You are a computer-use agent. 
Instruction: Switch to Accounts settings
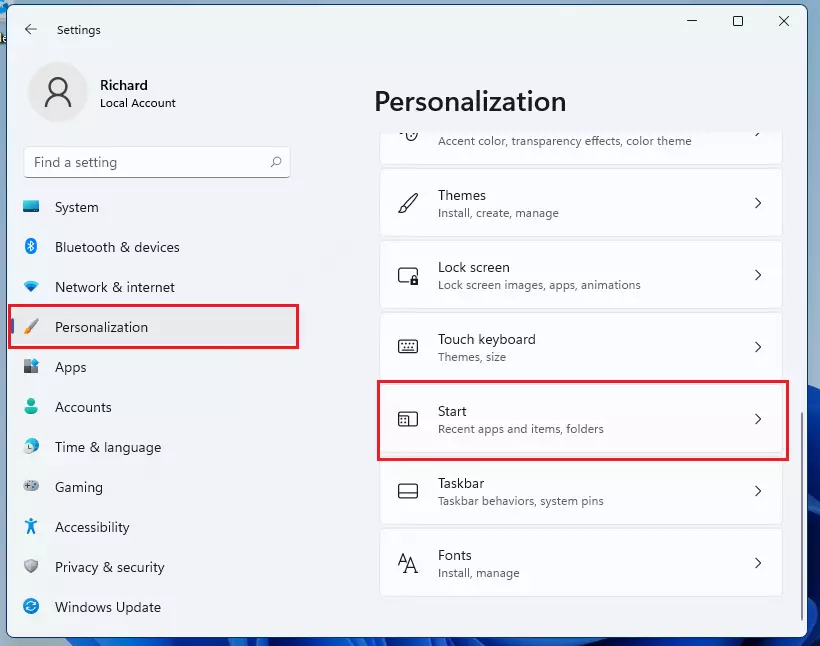[154, 407]
